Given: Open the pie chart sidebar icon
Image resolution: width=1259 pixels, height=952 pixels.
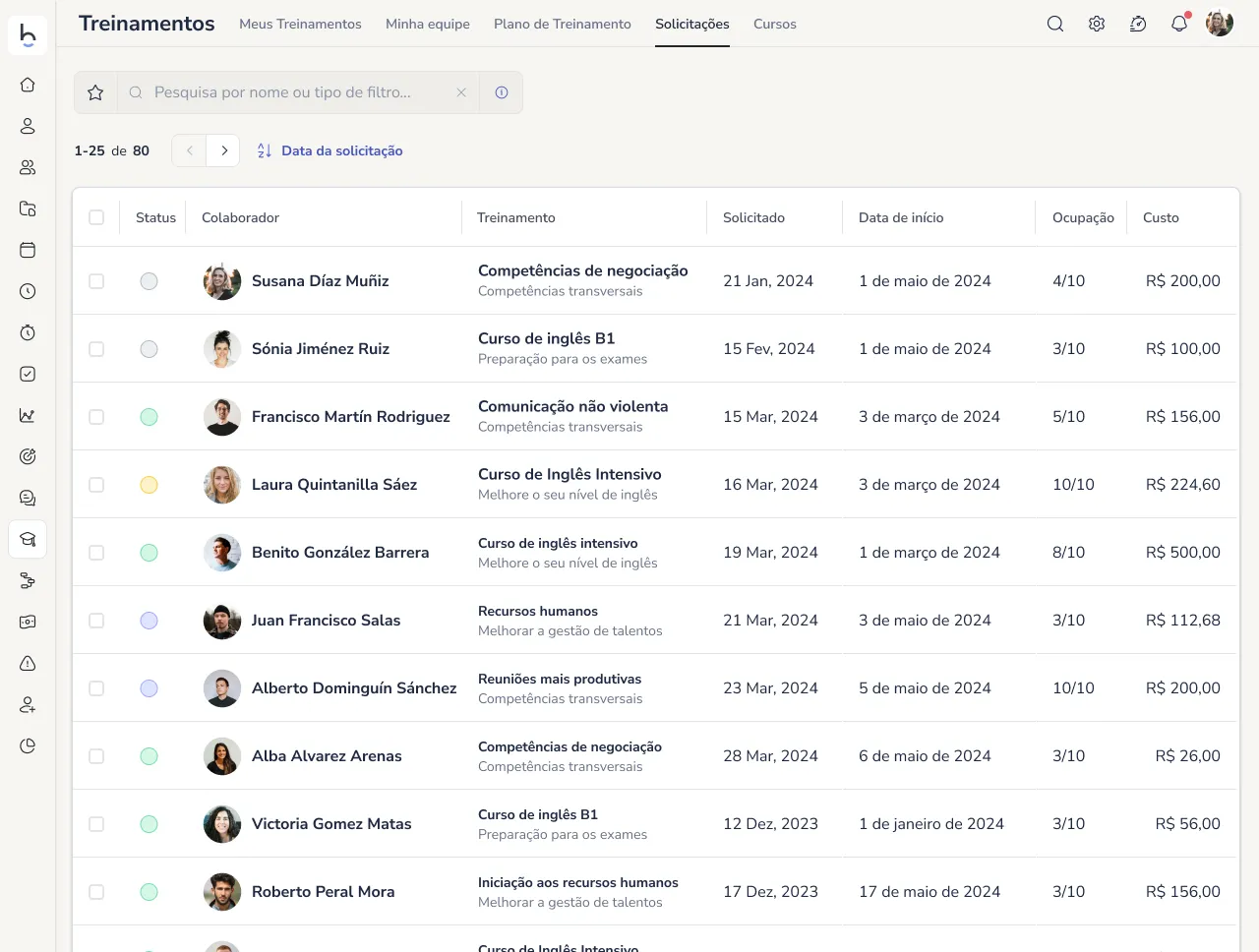Looking at the screenshot, I should pos(28,745).
